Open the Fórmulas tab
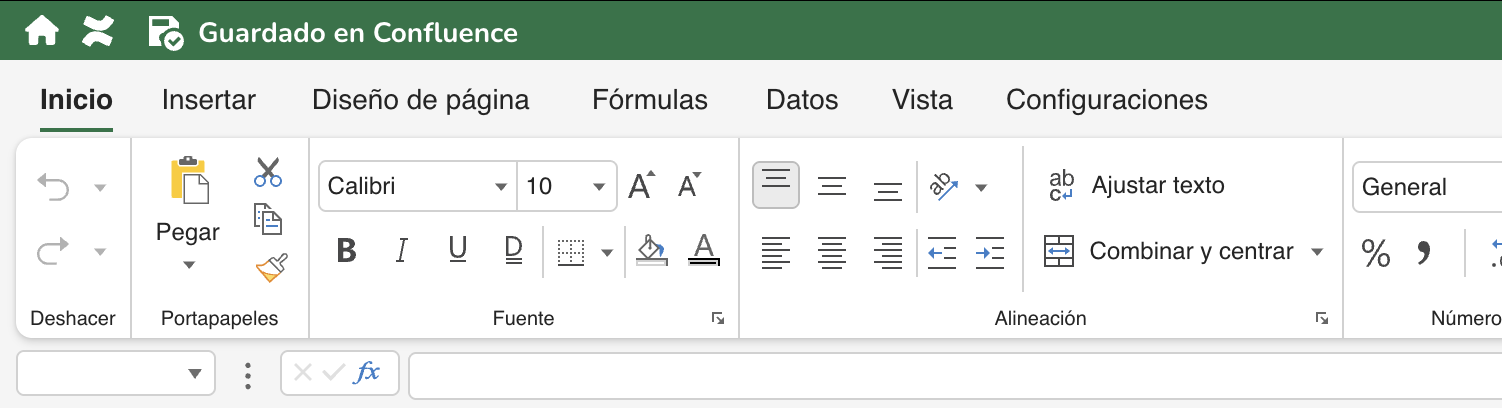1502x408 pixels. coord(649,100)
